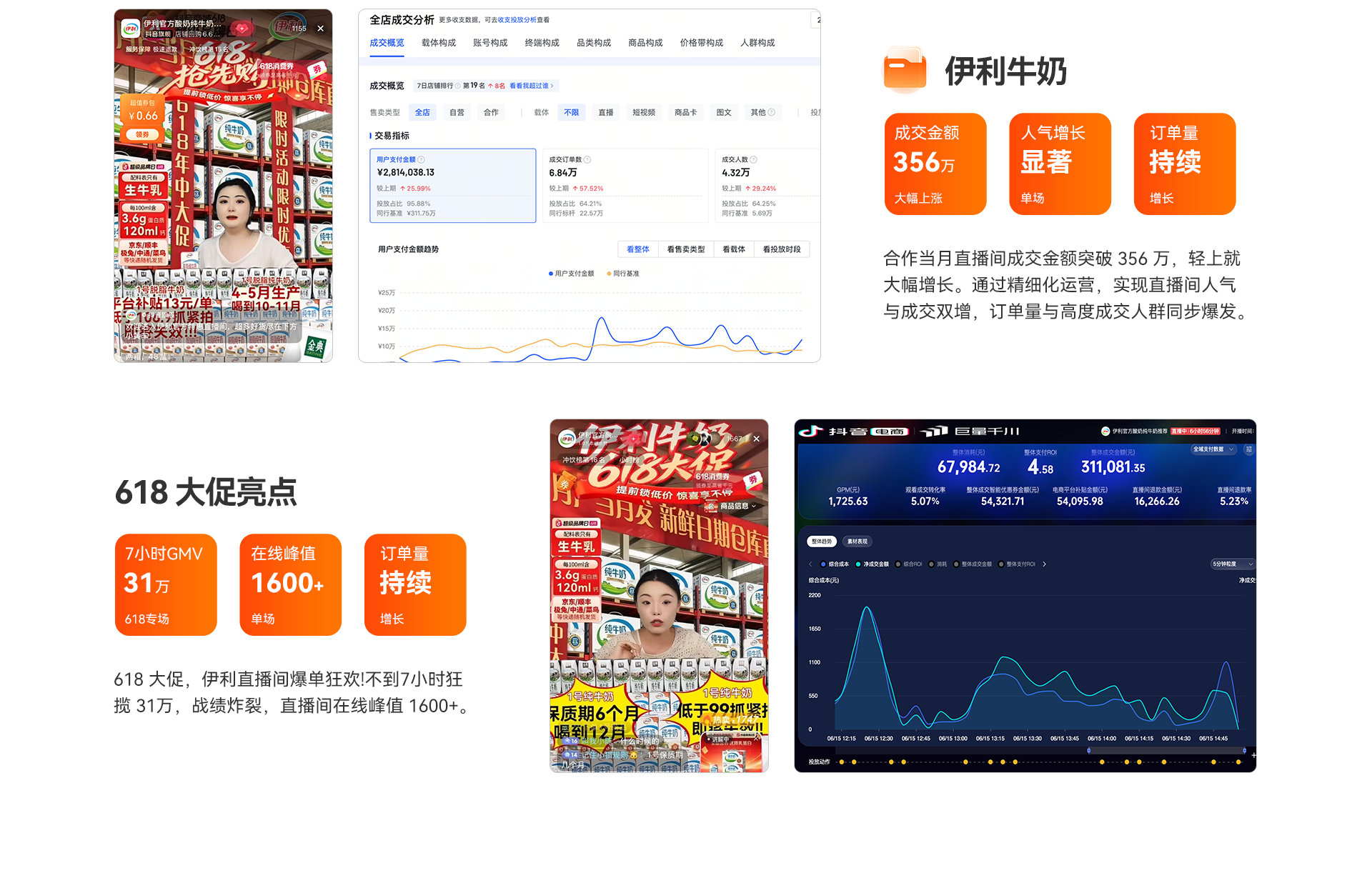The width and height of the screenshot is (1372, 893).
Task: Open the 5分钟粒度 granularity dropdown
Action: point(1233,564)
